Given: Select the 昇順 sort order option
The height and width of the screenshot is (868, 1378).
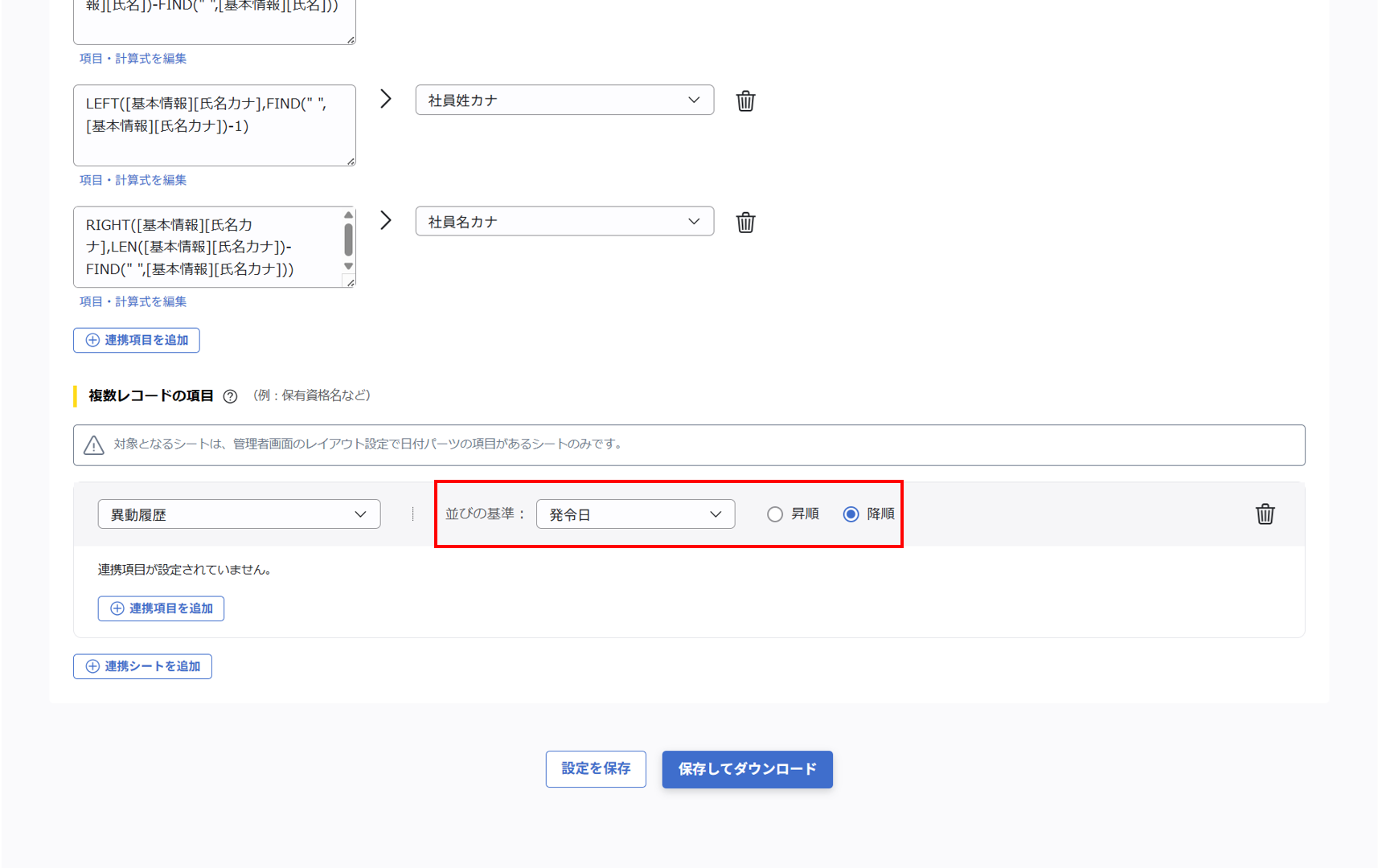Looking at the screenshot, I should (x=774, y=514).
